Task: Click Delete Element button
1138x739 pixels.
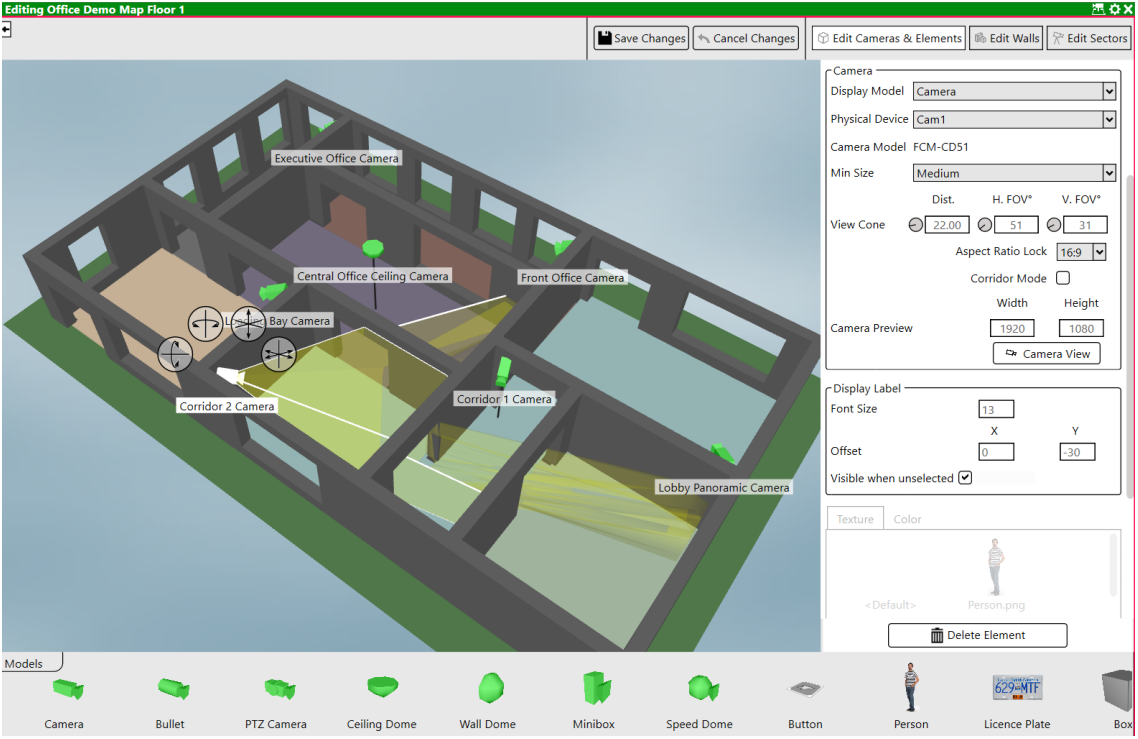Action: (x=978, y=635)
